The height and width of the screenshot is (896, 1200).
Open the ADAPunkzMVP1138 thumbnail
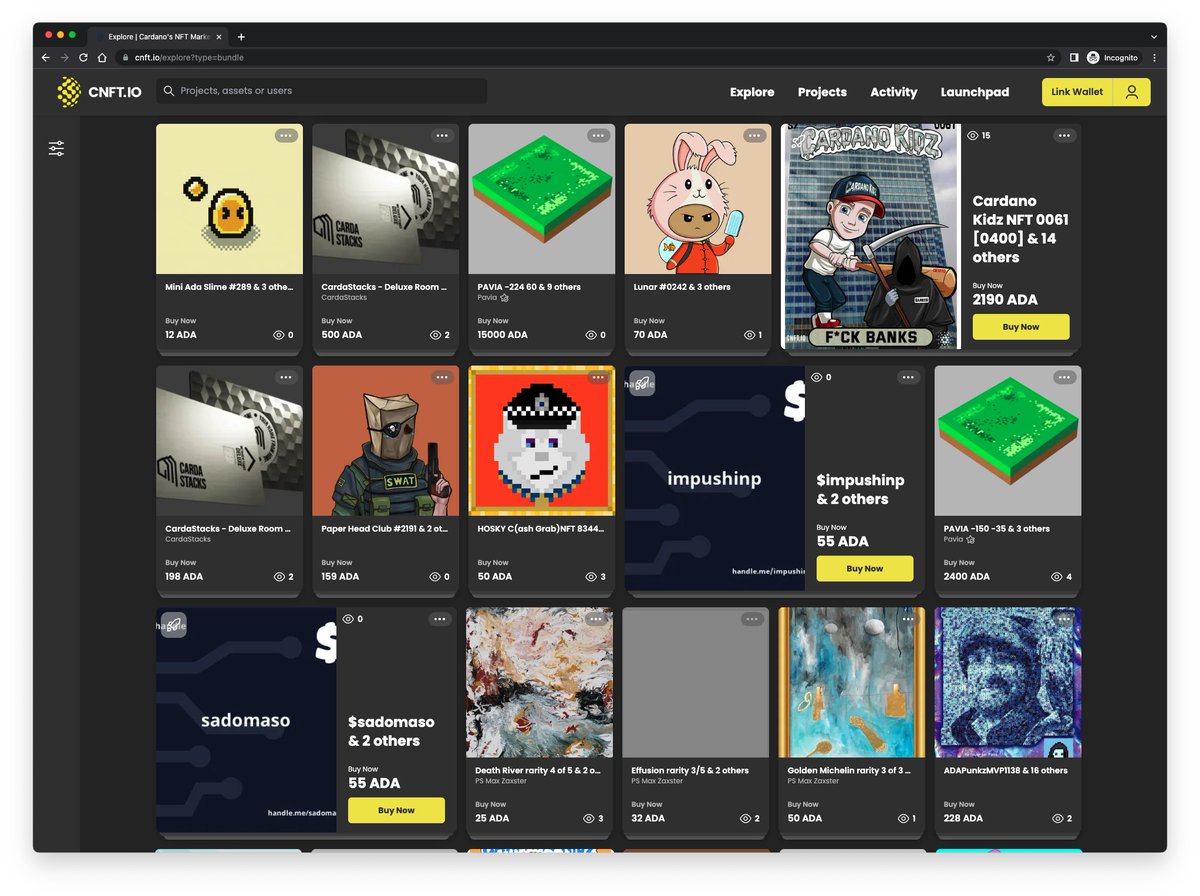pyautogui.click(x=1008, y=682)
